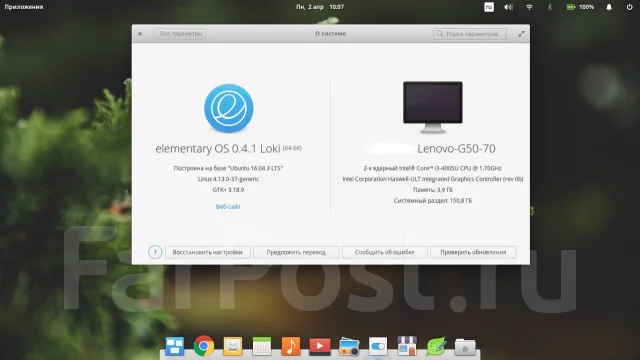Open the Multitasking View dock icon

(x=175, y=346)
